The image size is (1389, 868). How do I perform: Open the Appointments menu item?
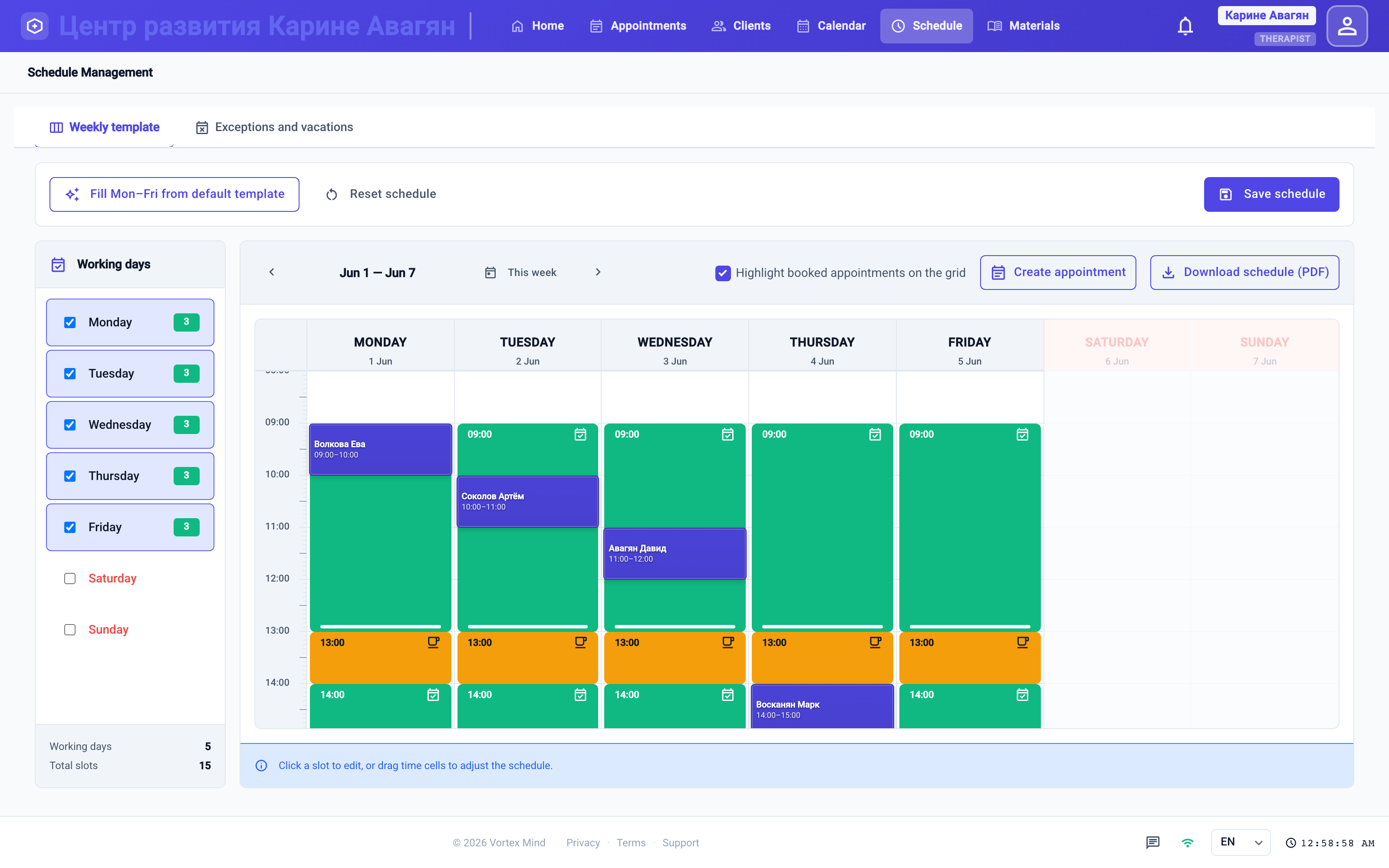[638, 26]
